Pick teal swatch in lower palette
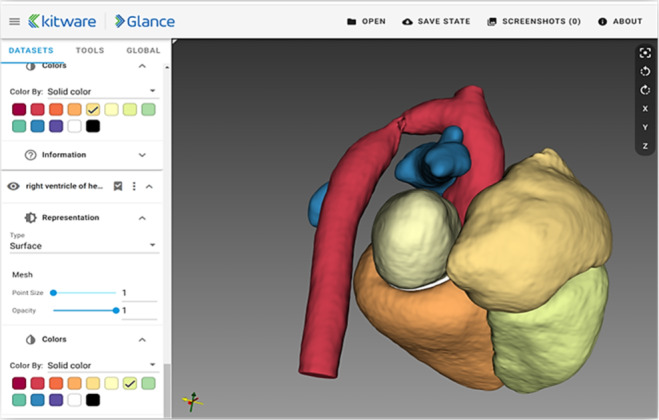The height and width of the screenshot is (420, 659). coord(19,399)
